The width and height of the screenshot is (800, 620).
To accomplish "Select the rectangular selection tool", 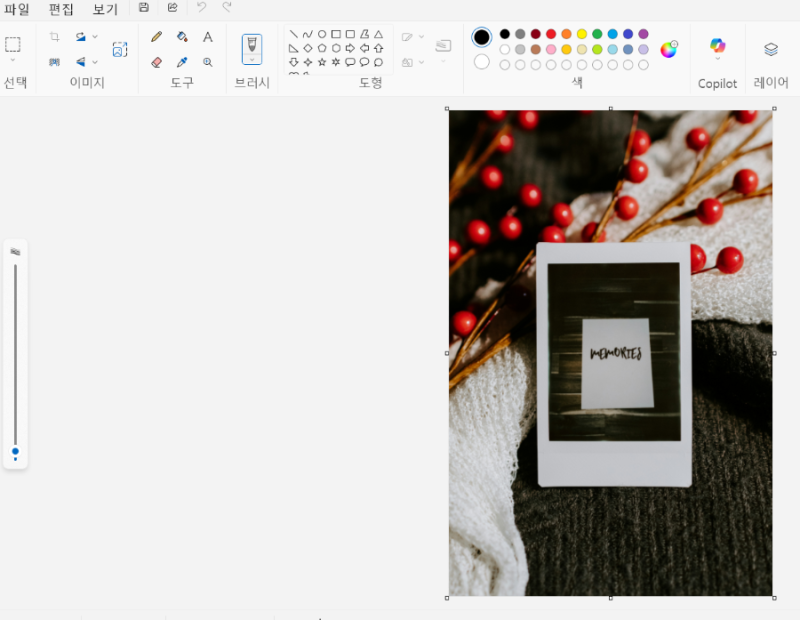I will click(x=13, y=44).
